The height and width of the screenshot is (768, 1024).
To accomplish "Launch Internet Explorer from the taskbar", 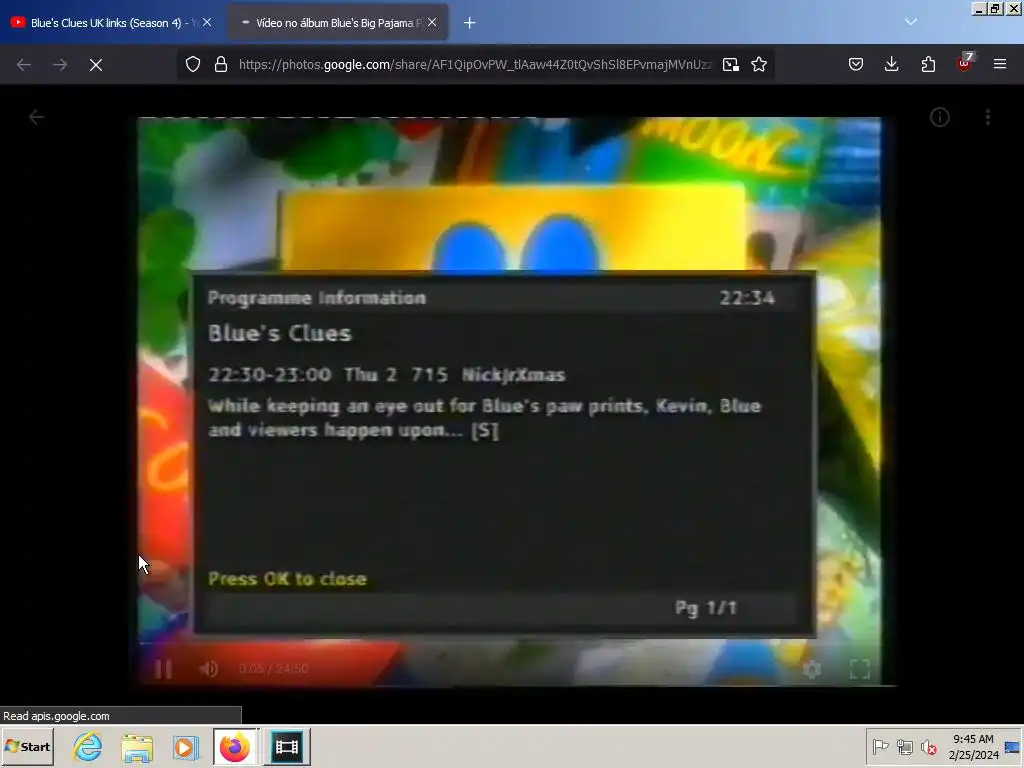I will click(88, 746).
